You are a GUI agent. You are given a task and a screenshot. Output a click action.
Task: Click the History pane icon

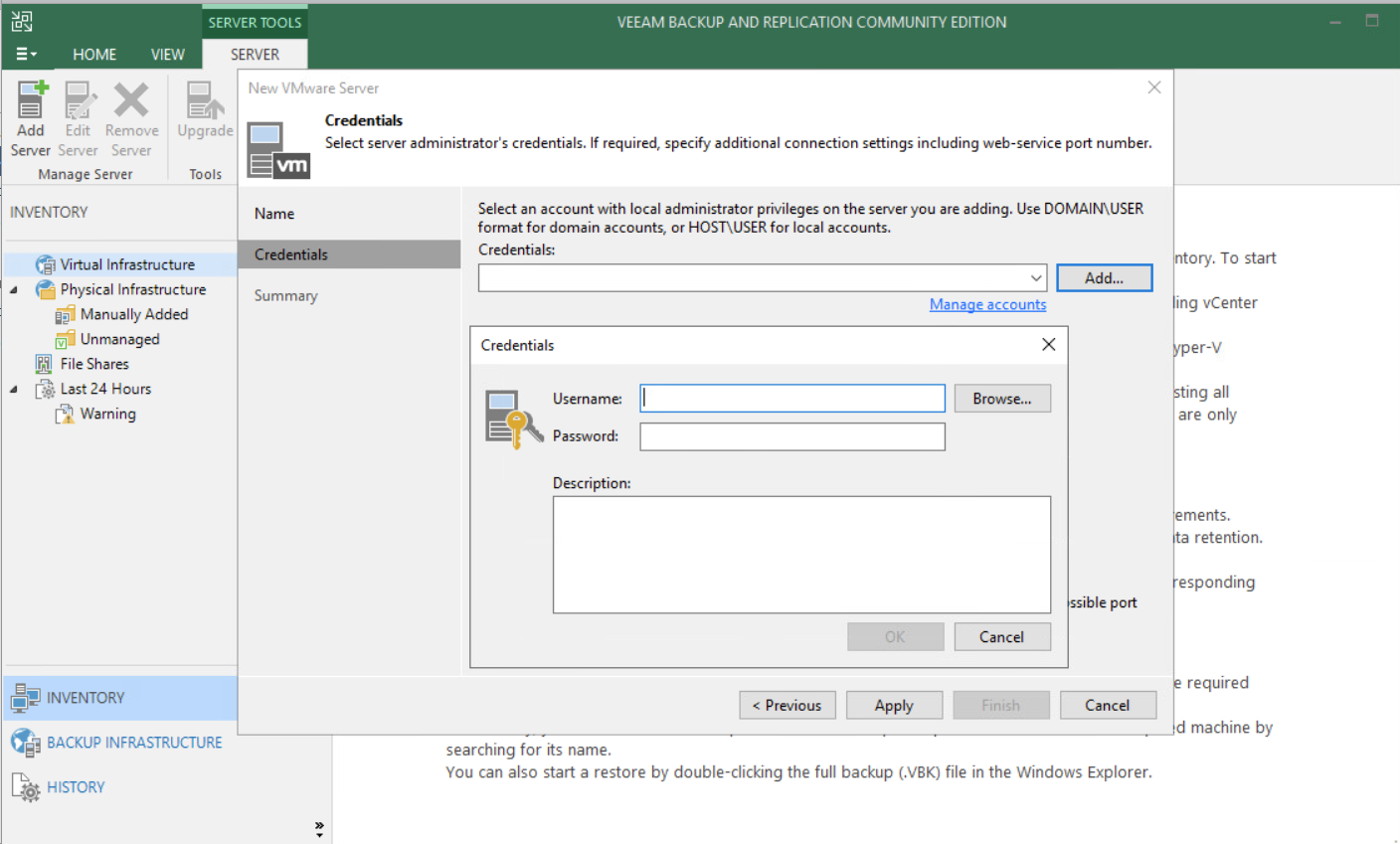[x=26, y=787]
